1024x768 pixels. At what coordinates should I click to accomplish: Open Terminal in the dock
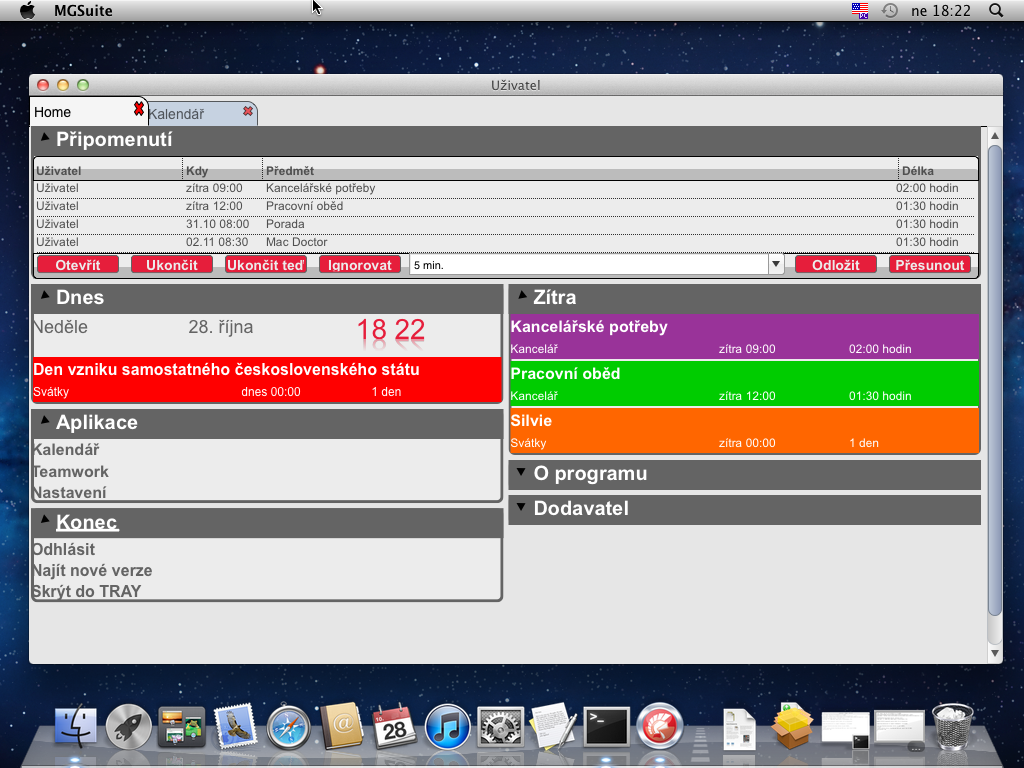[606, 726]
